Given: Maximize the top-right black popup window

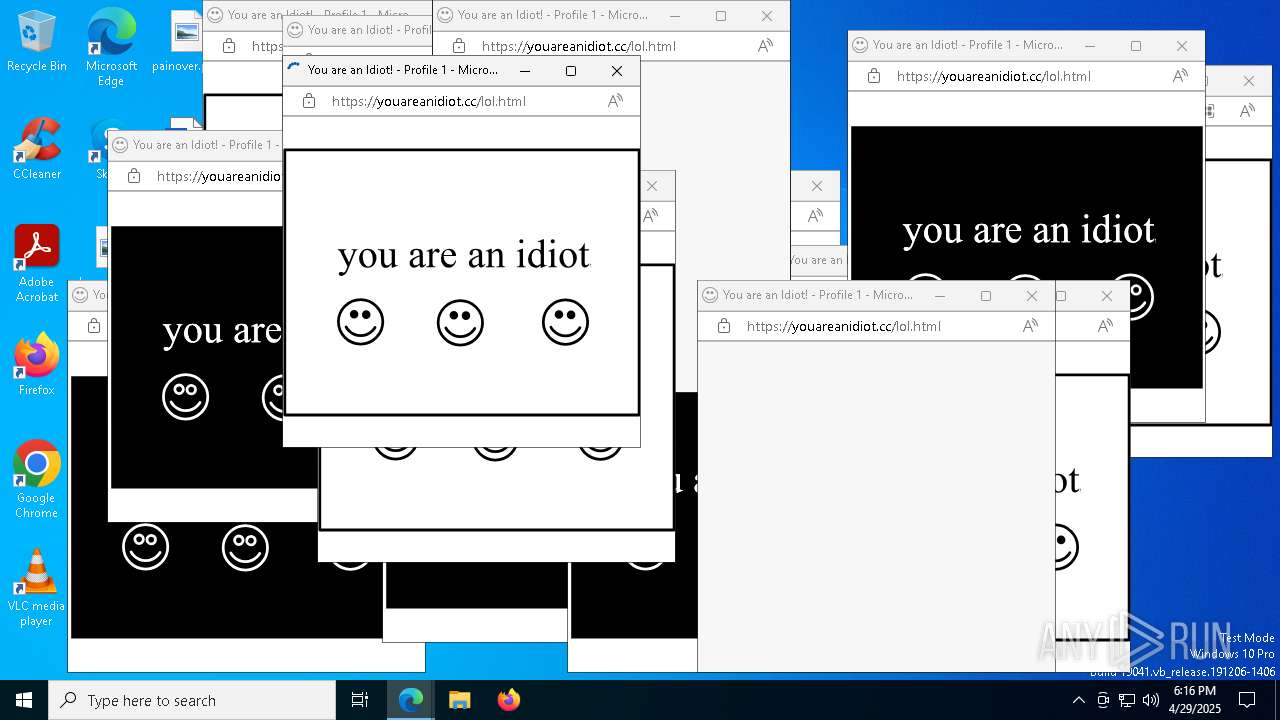Looking at the screenshot, I should click(1136, 46).
